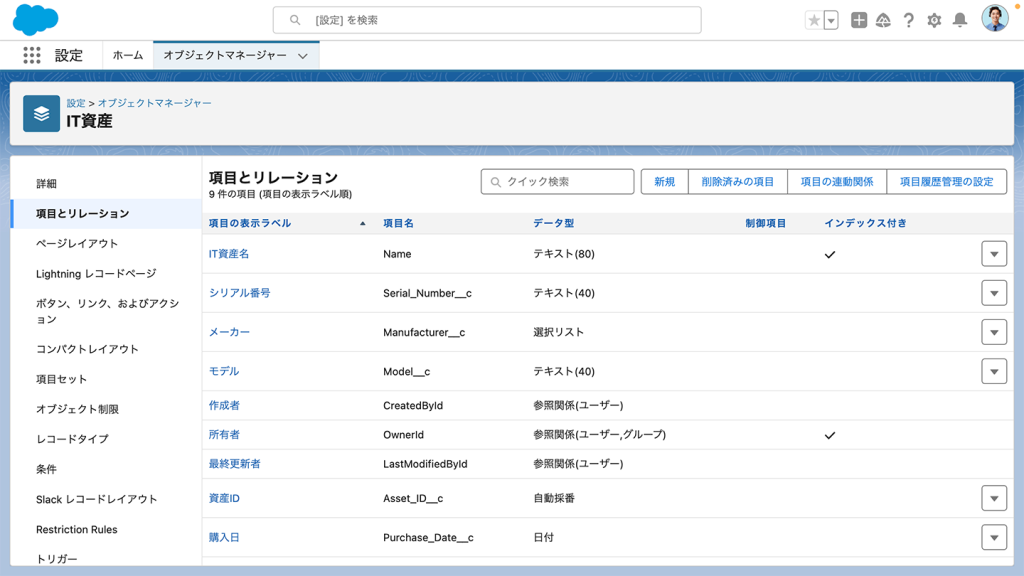The height and width of the screenshot is (576, 1024).
Task: Expand the オブジェクトマネージャー tab chevron
Action: (303, 56)
